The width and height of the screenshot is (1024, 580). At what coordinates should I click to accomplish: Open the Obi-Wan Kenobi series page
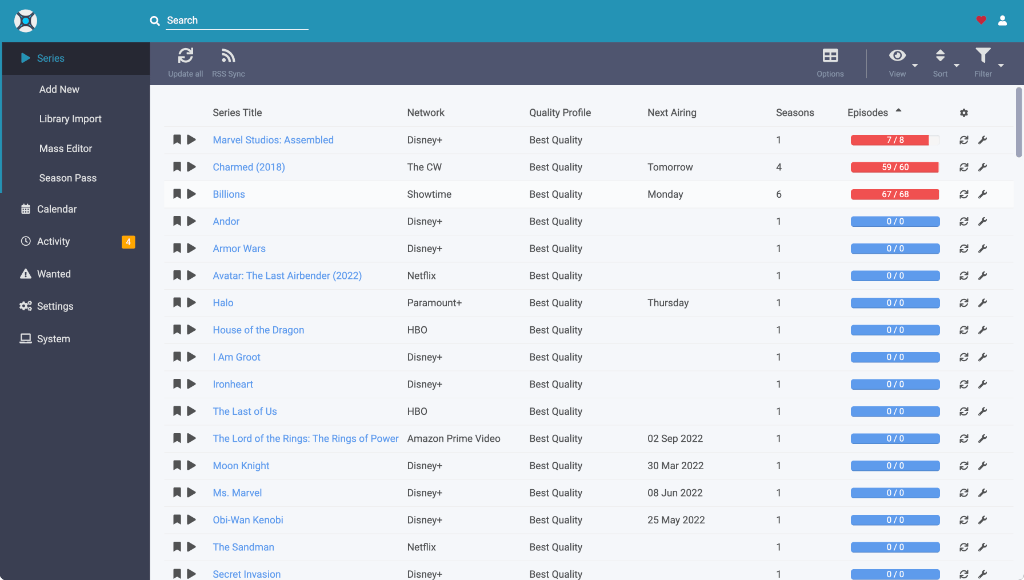[247, 519]
